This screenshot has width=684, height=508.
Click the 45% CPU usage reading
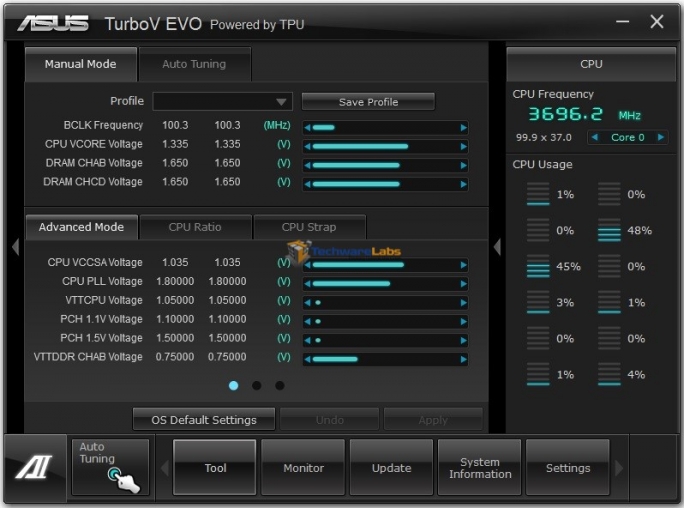(568, 266)
